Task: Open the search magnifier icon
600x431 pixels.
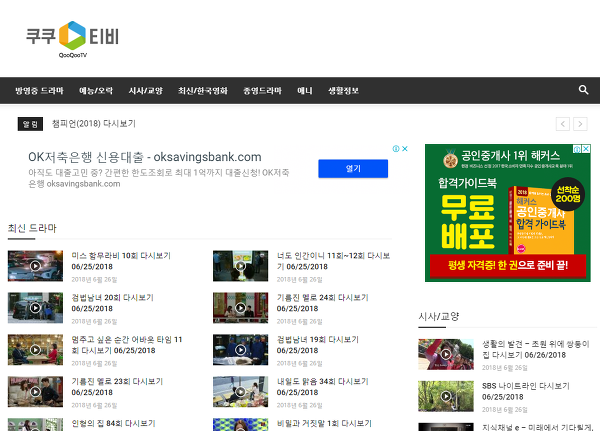Action: coord(583,90)
